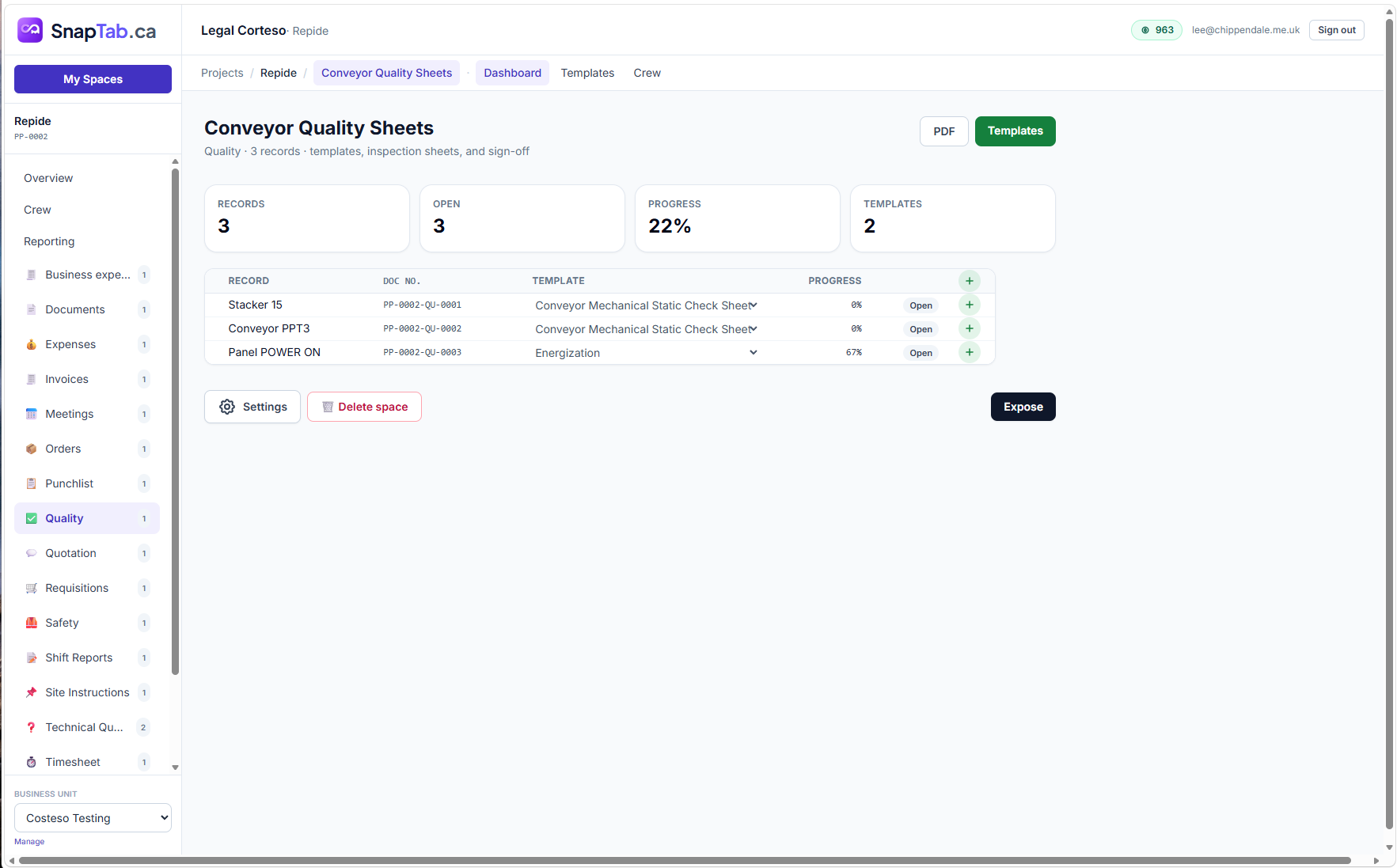Click Open status on Conveyor PPT3 row

[x=921, y=329]
